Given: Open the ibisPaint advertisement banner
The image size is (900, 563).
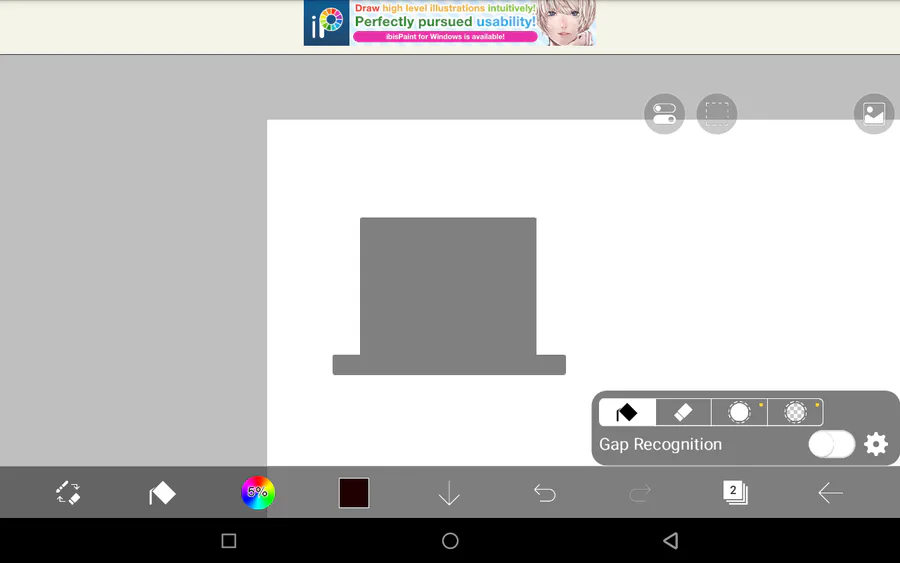Looking at the screenshot, I should point(449,23).
